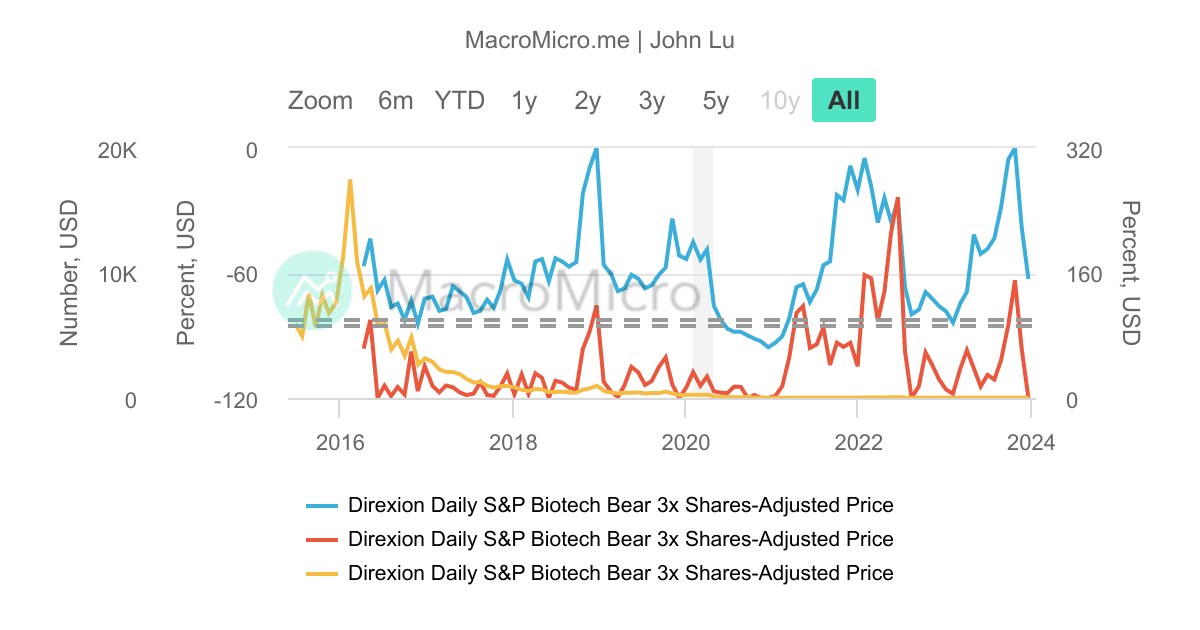Image resolution: width=1200 pixels, height=630 pixels.
Task: Select the 3y zoom range
Action: click(650, 100)
